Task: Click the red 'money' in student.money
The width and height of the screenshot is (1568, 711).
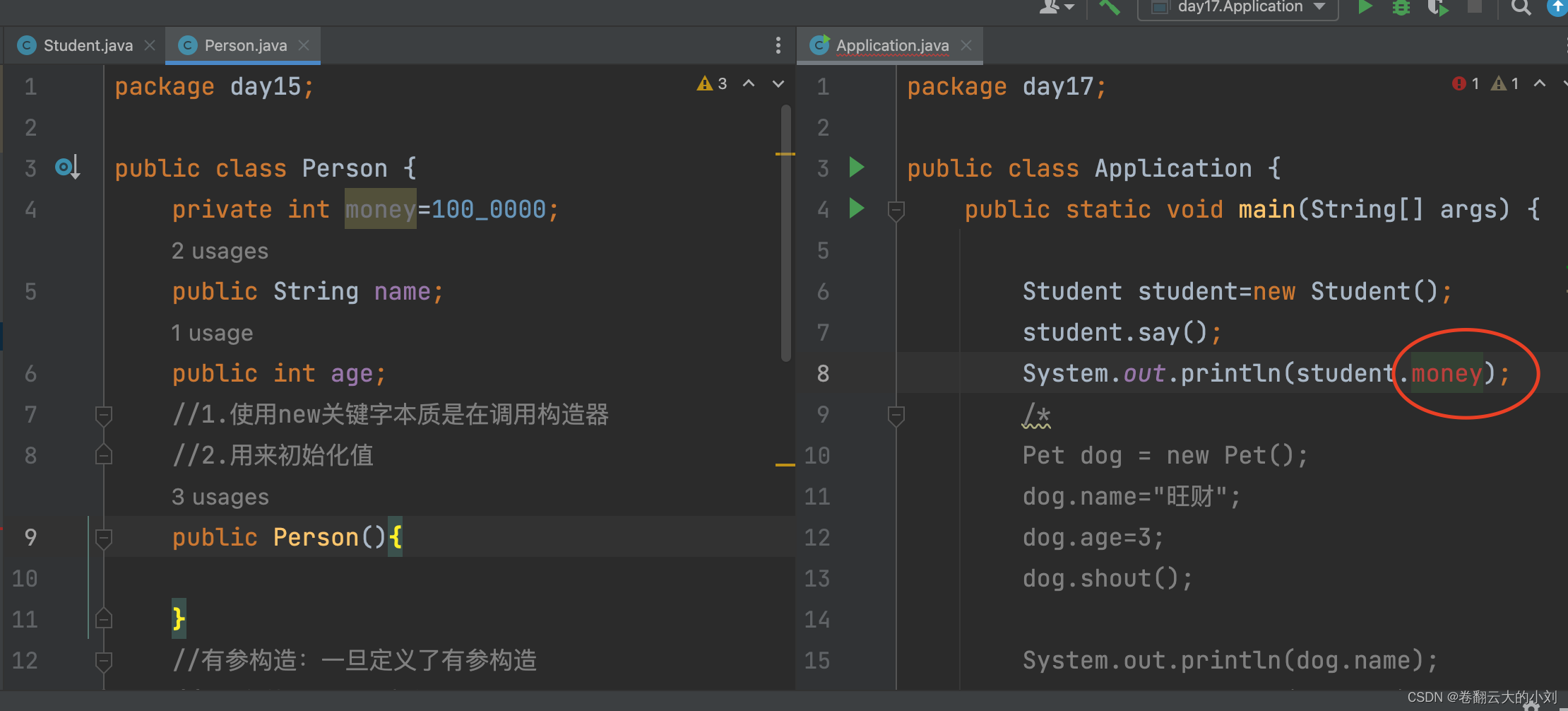Action: pos(1446,373)
